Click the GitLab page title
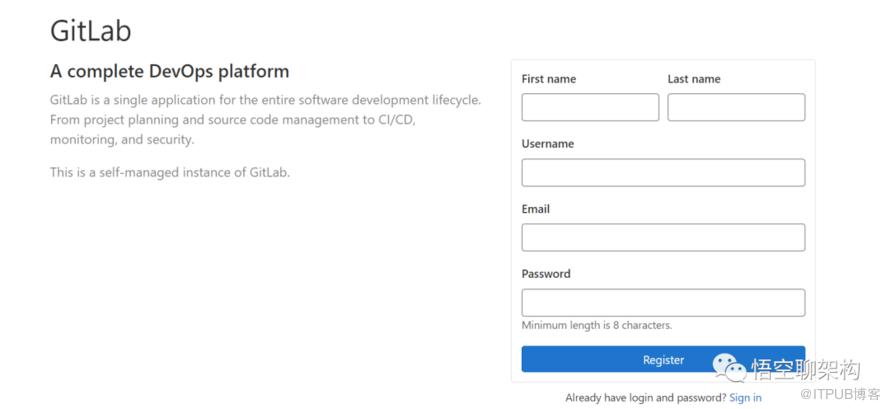Screen dimensions: 890x409 (x=91, y=30)
